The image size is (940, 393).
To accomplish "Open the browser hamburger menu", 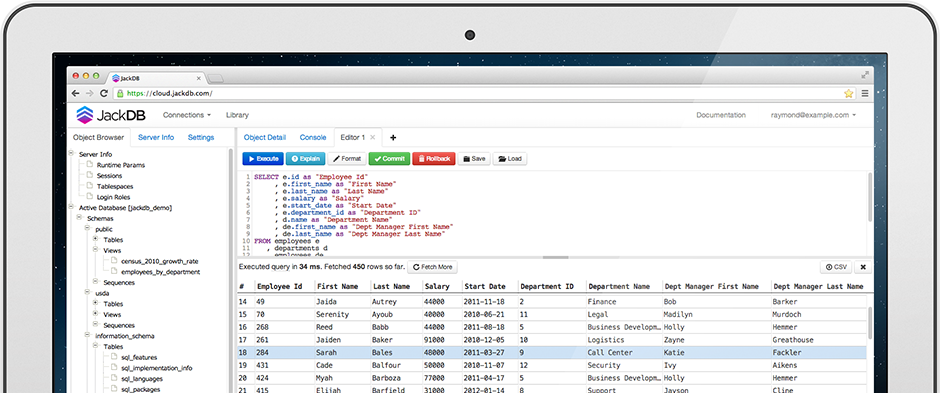I will pyautogui.click(x=865, y=93).
